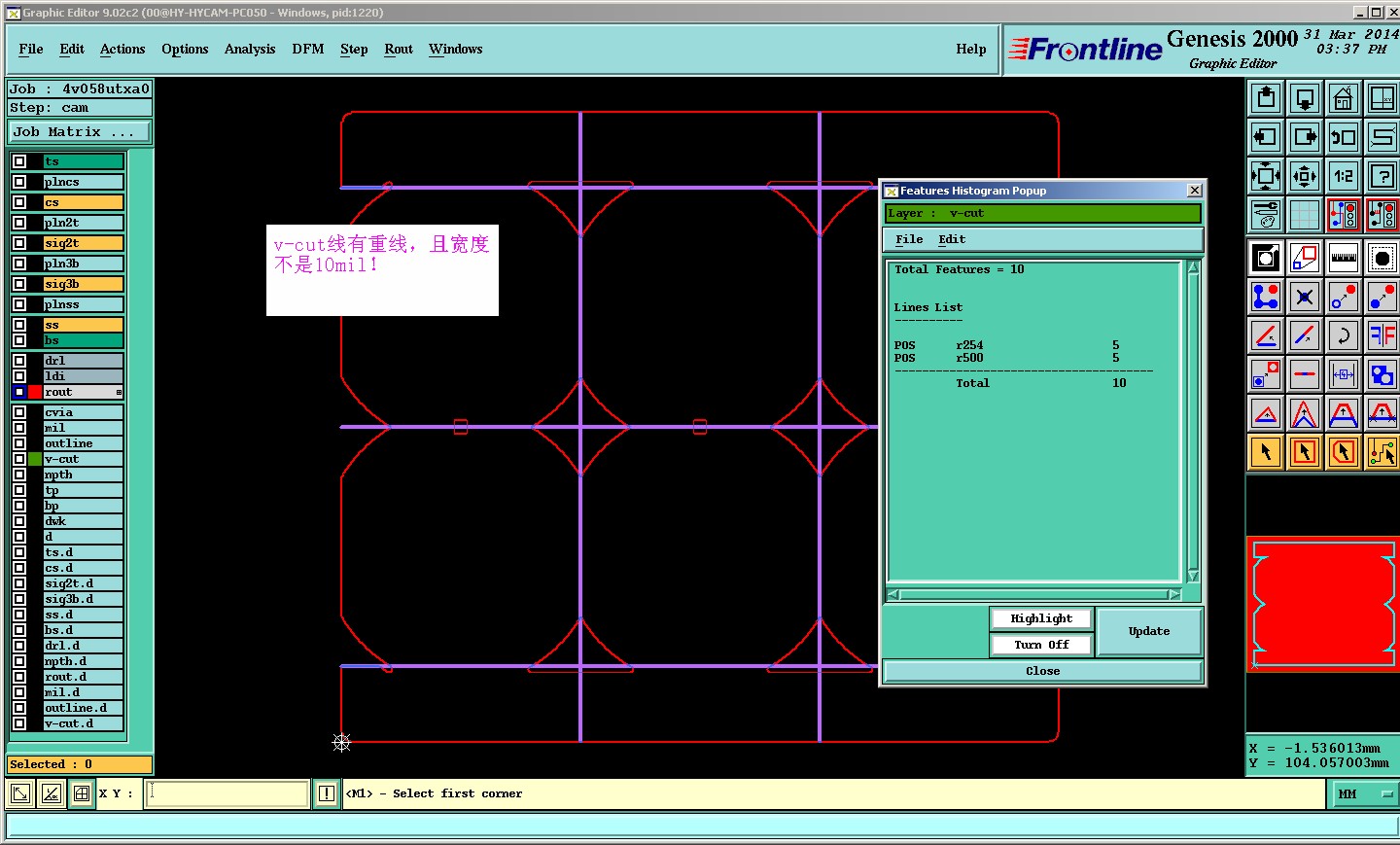Click the Update button
Screen dimensions: 1400x845
click(1149, 631)
